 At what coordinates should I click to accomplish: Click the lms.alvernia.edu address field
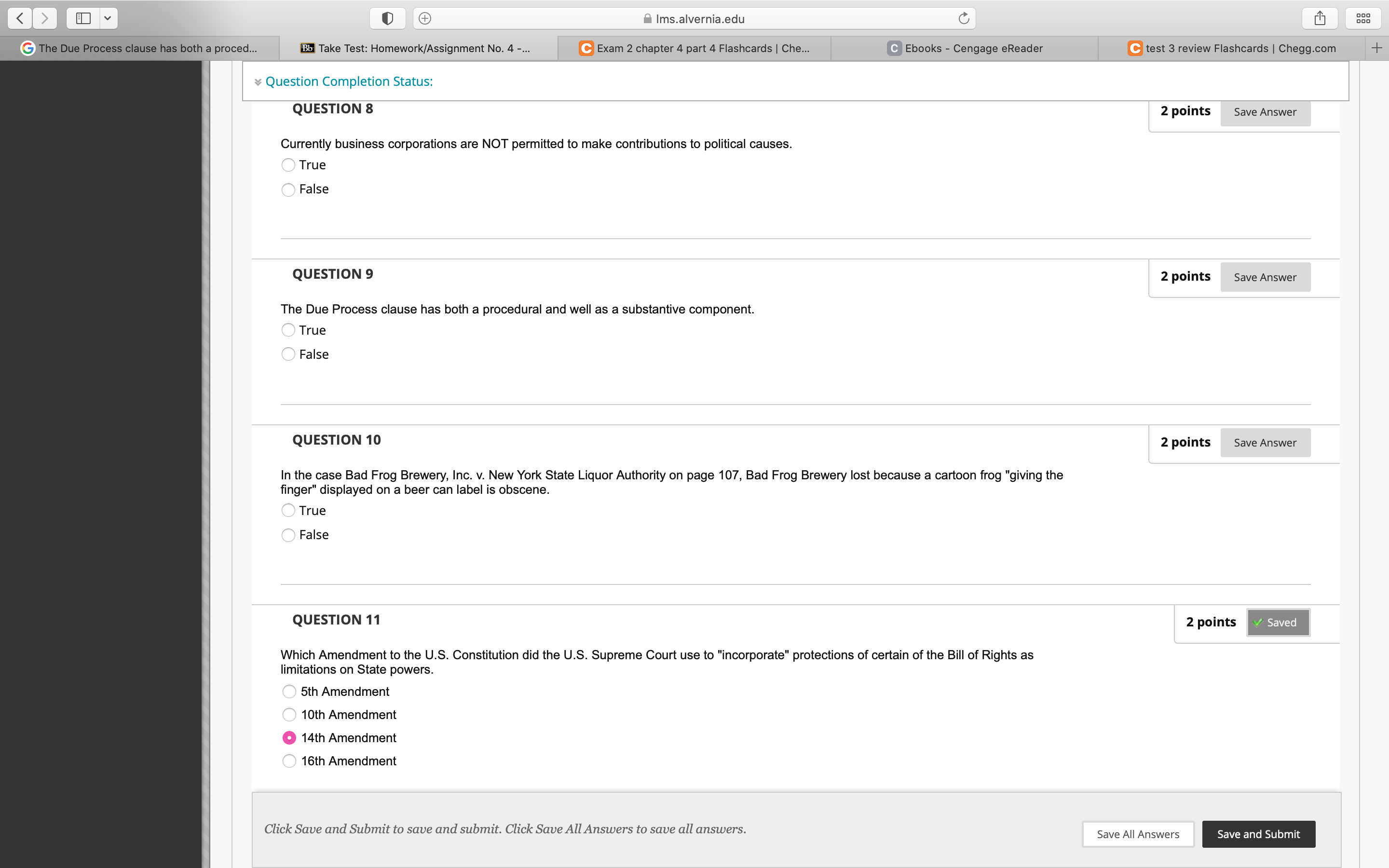pyautogui.click(x=694, y=18)
